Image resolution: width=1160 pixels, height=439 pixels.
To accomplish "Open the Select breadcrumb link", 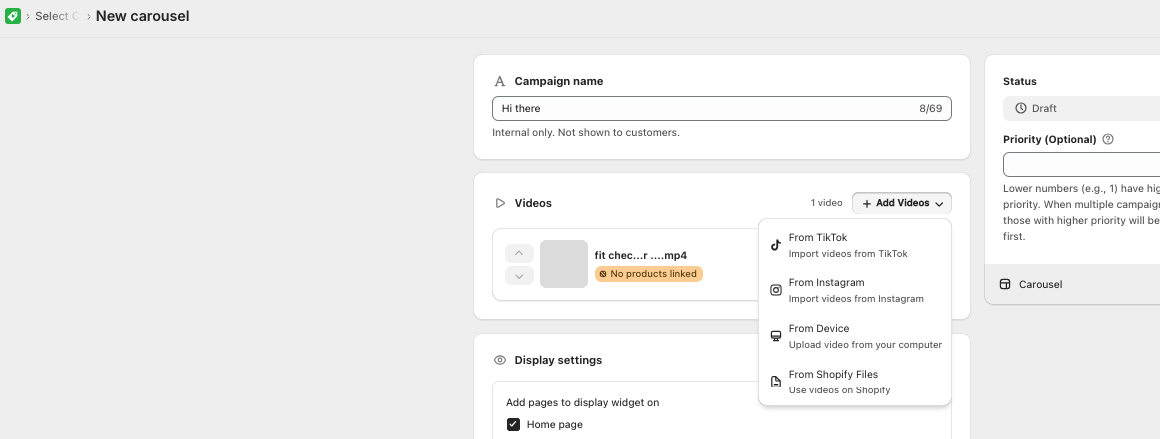I will pos(57,16).
